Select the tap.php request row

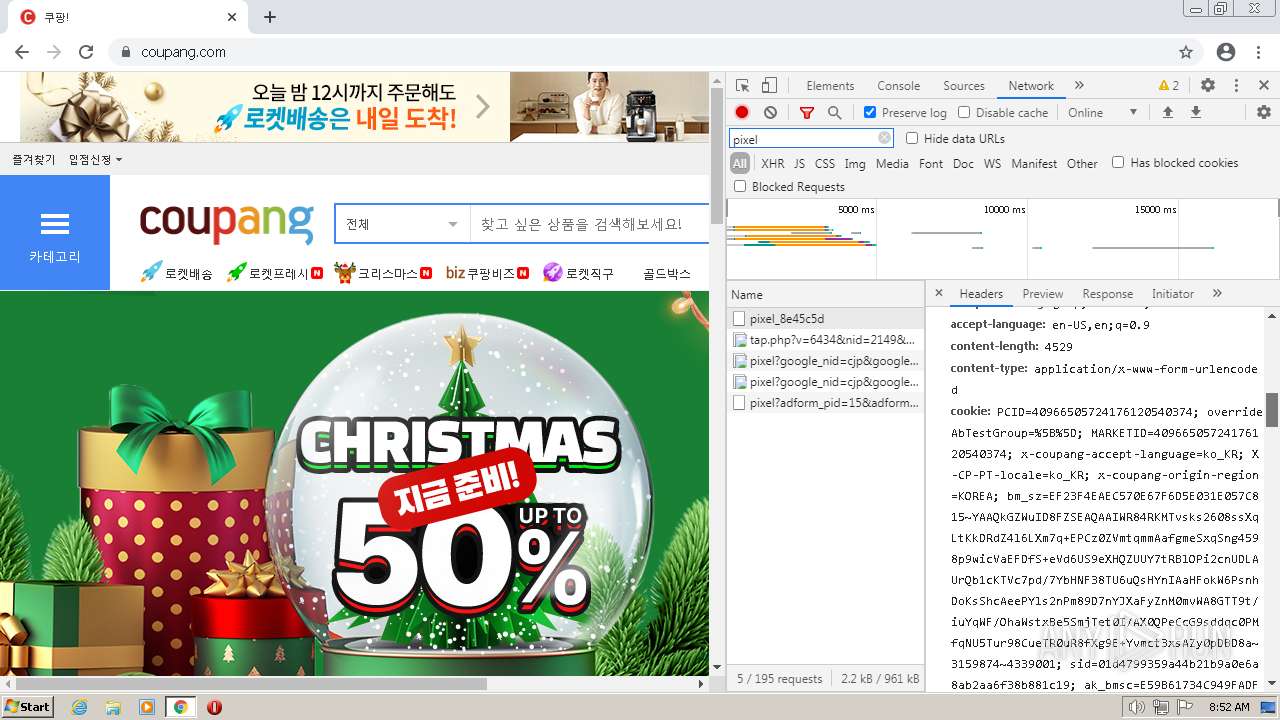point(826,340)
